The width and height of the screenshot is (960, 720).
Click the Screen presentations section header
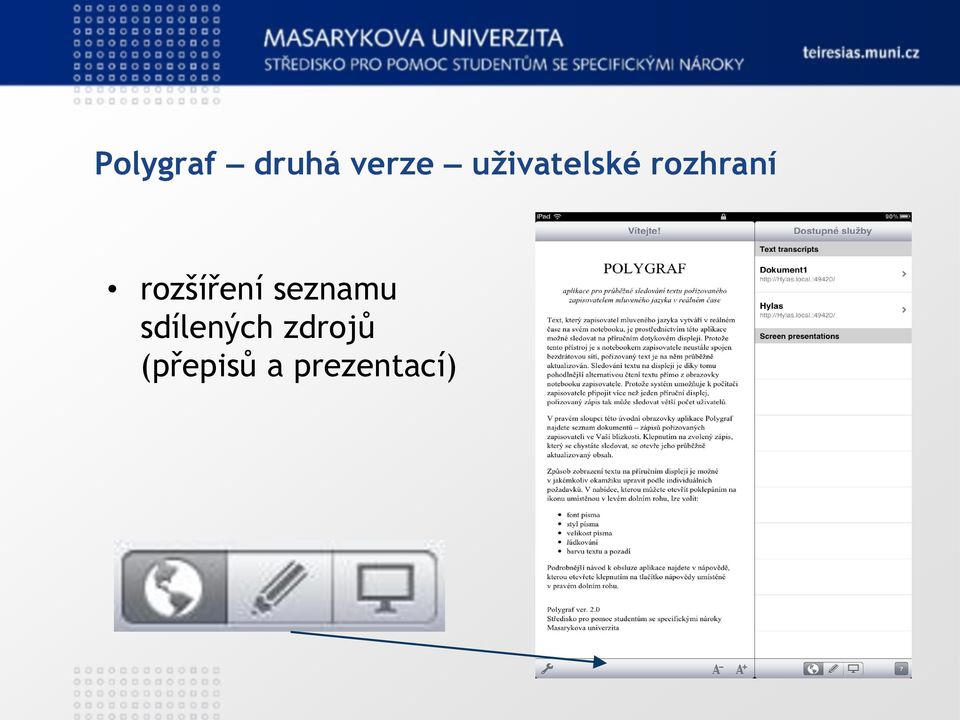833,336
